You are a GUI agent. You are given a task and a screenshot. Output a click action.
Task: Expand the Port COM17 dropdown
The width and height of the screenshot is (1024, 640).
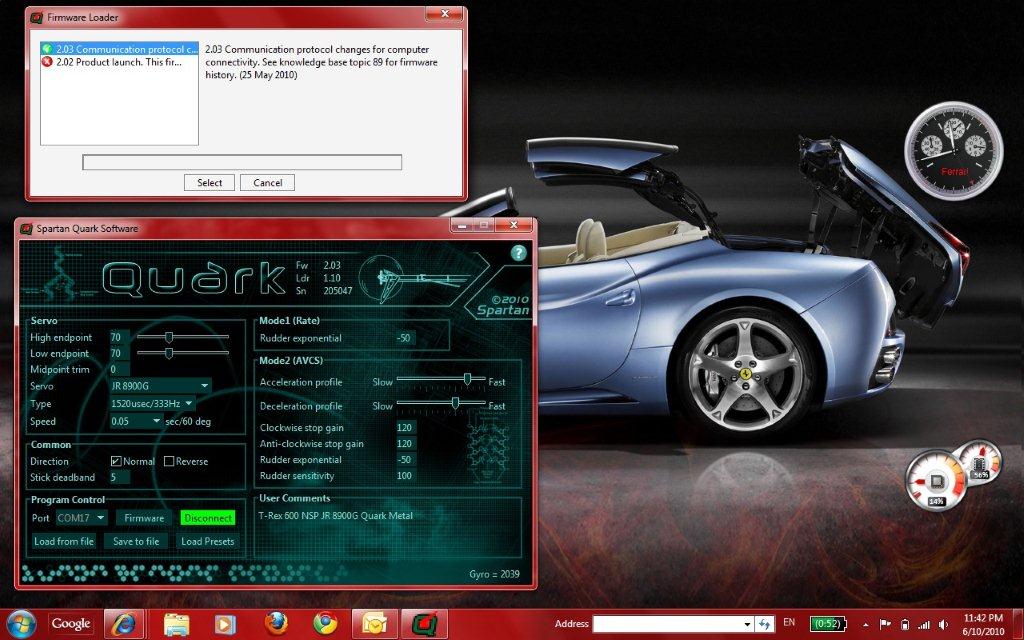point(82,518)
